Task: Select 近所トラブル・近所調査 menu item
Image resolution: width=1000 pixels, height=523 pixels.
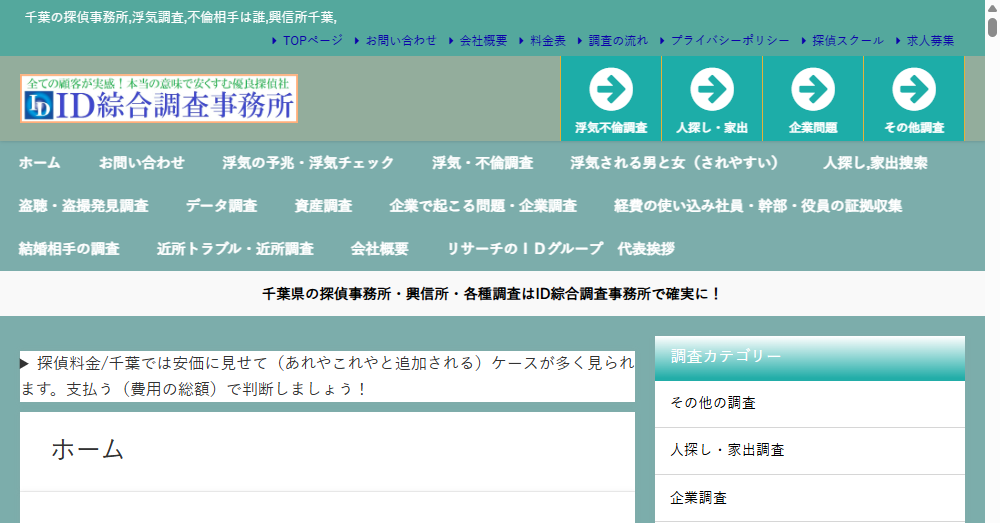Action: 235,249
